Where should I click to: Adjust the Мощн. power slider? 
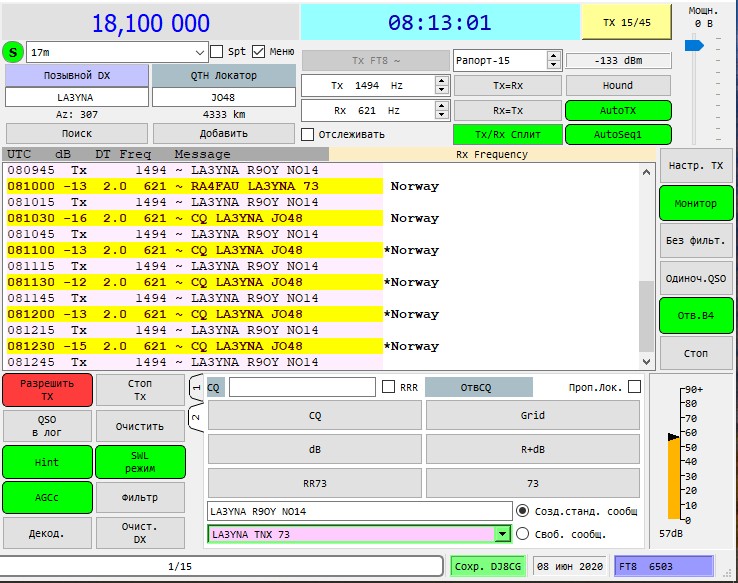point(691,45)
